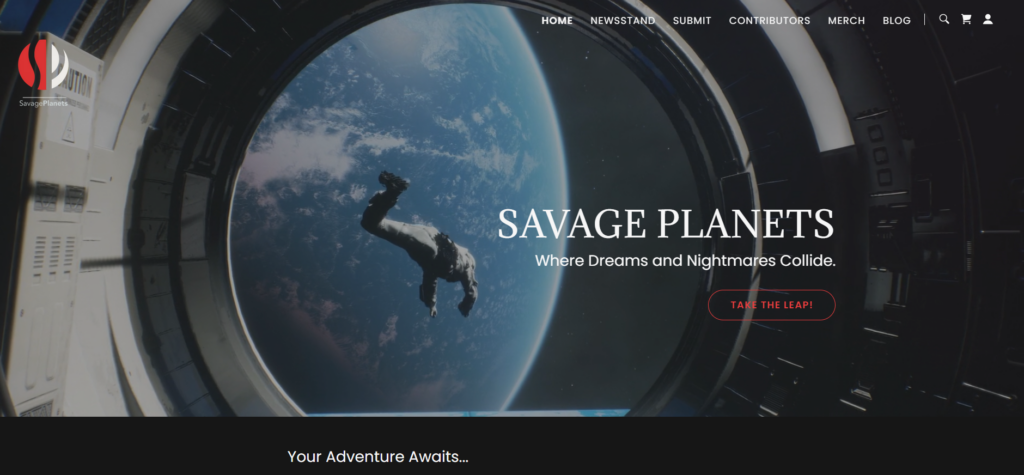Open the NEWSSTAND menu item

pos(622,20)
